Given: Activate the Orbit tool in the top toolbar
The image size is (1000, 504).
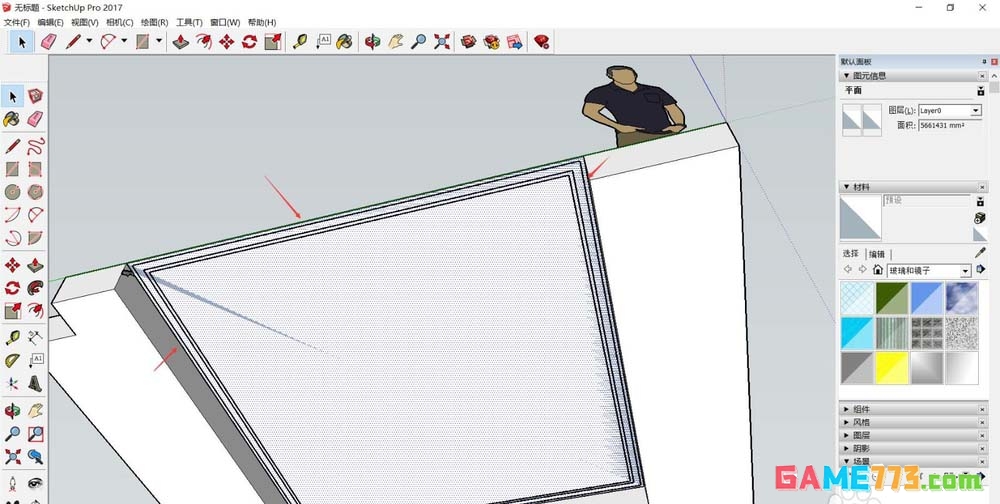Looking at the screenshot, I should pyautogui.click(x=372, y=42).
